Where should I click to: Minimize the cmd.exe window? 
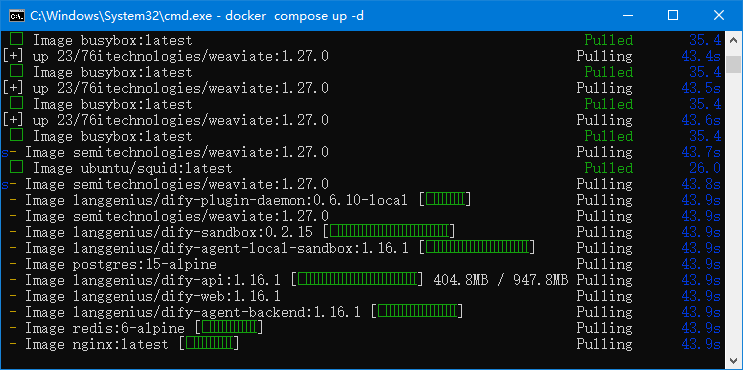coord(628,15)
